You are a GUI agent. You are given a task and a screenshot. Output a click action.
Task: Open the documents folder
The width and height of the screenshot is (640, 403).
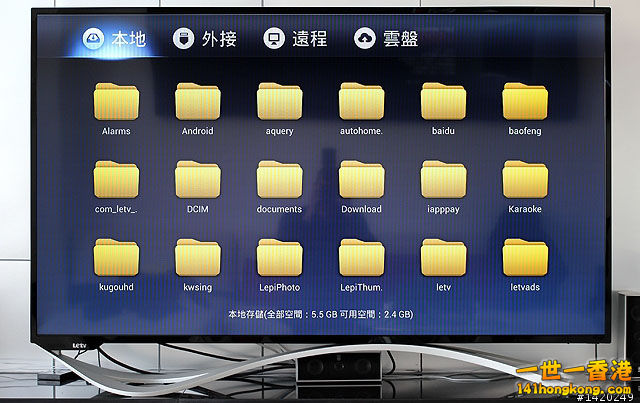280,180
